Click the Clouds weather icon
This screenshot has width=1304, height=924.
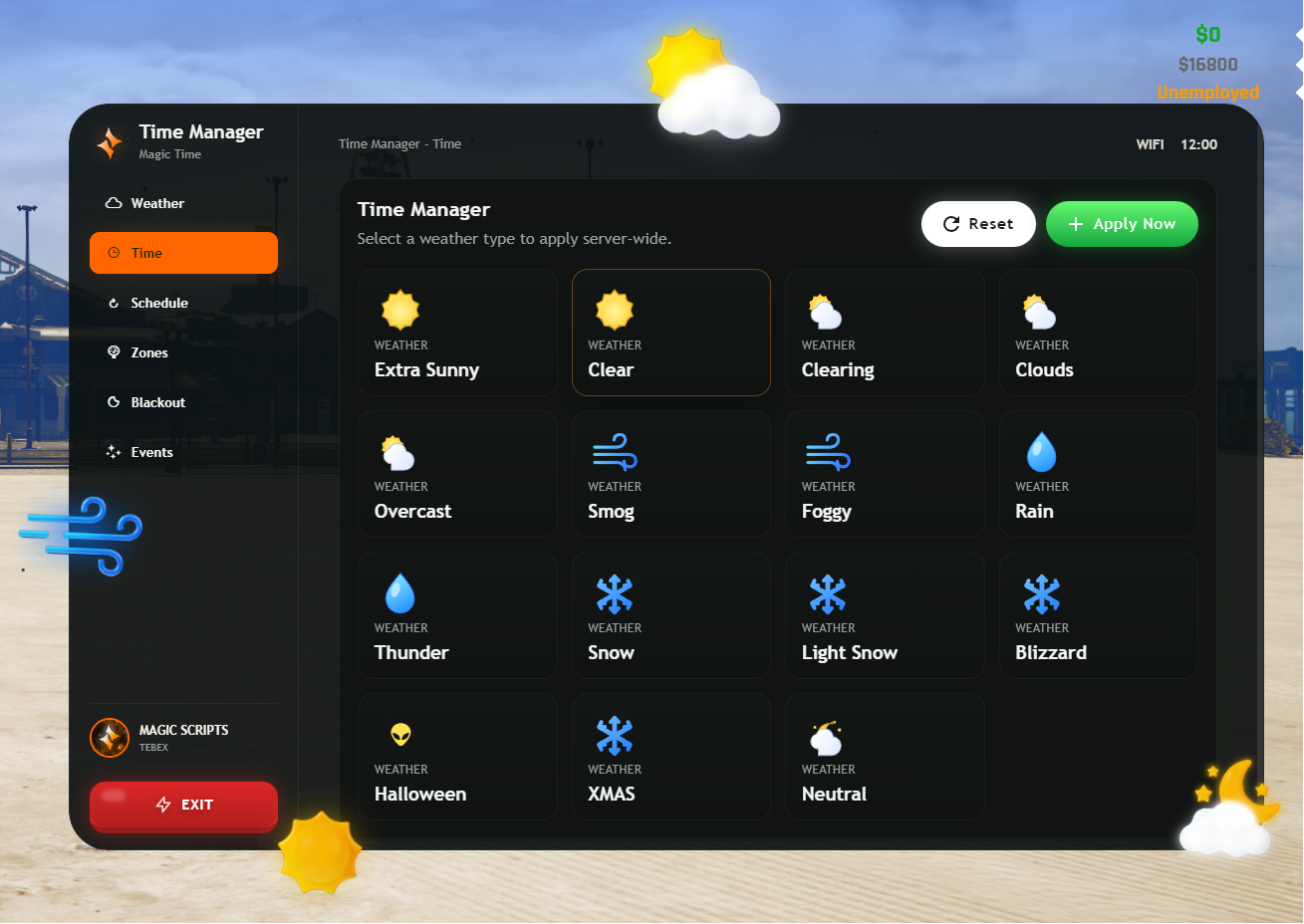click(1039, 312)
